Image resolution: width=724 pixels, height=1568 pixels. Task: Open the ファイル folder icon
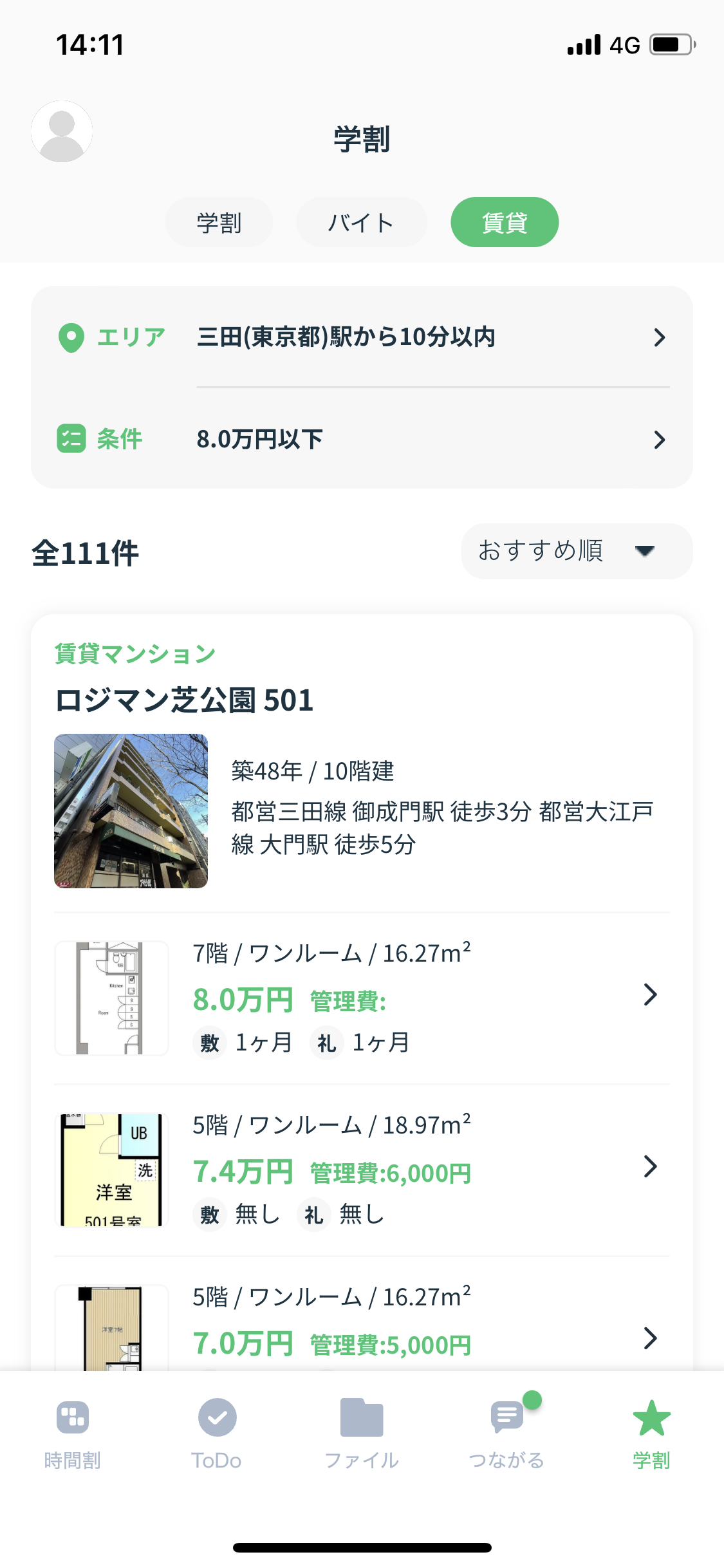point(362,1417)
